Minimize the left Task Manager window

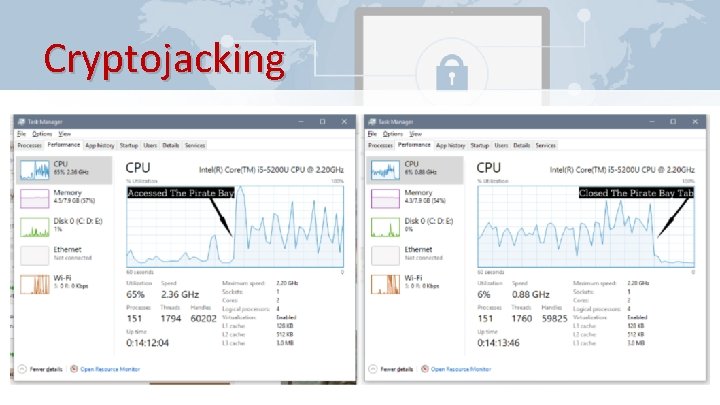tap(301, 122)
